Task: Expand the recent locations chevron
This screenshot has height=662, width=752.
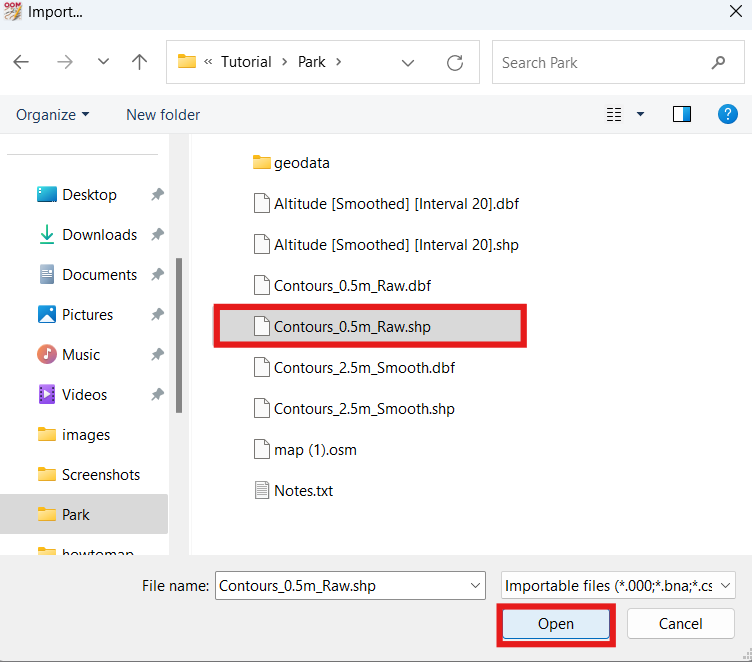Action: pyautogui.click(x=103, y=62)
